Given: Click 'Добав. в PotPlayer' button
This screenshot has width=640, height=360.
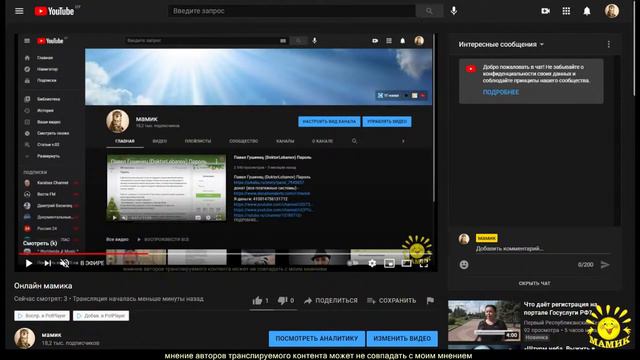Looking at the screenshot, I should click(x=101, y=316).
